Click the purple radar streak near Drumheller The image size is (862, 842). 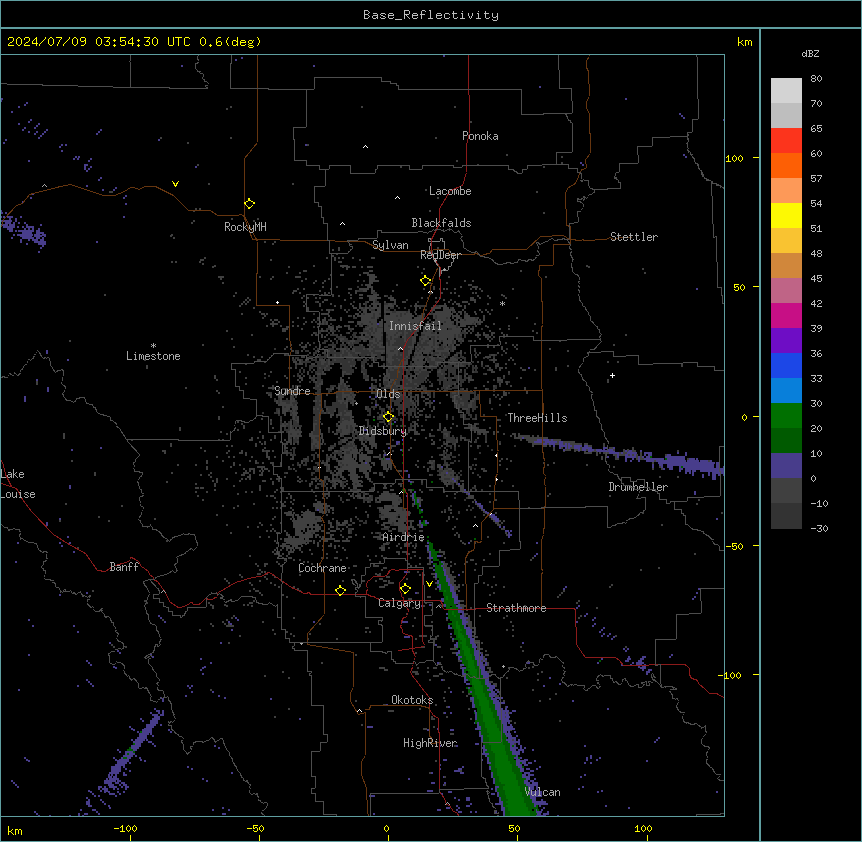point(621,453)
